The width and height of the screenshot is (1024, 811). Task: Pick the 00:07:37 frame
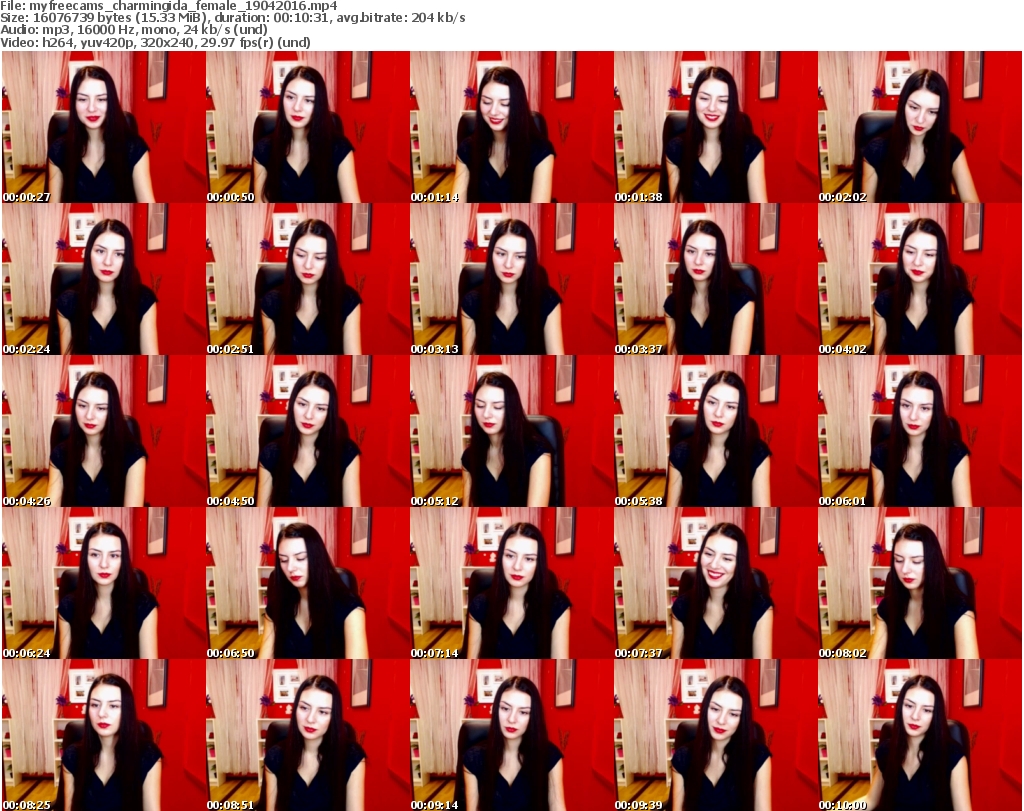tap(715, 583)
